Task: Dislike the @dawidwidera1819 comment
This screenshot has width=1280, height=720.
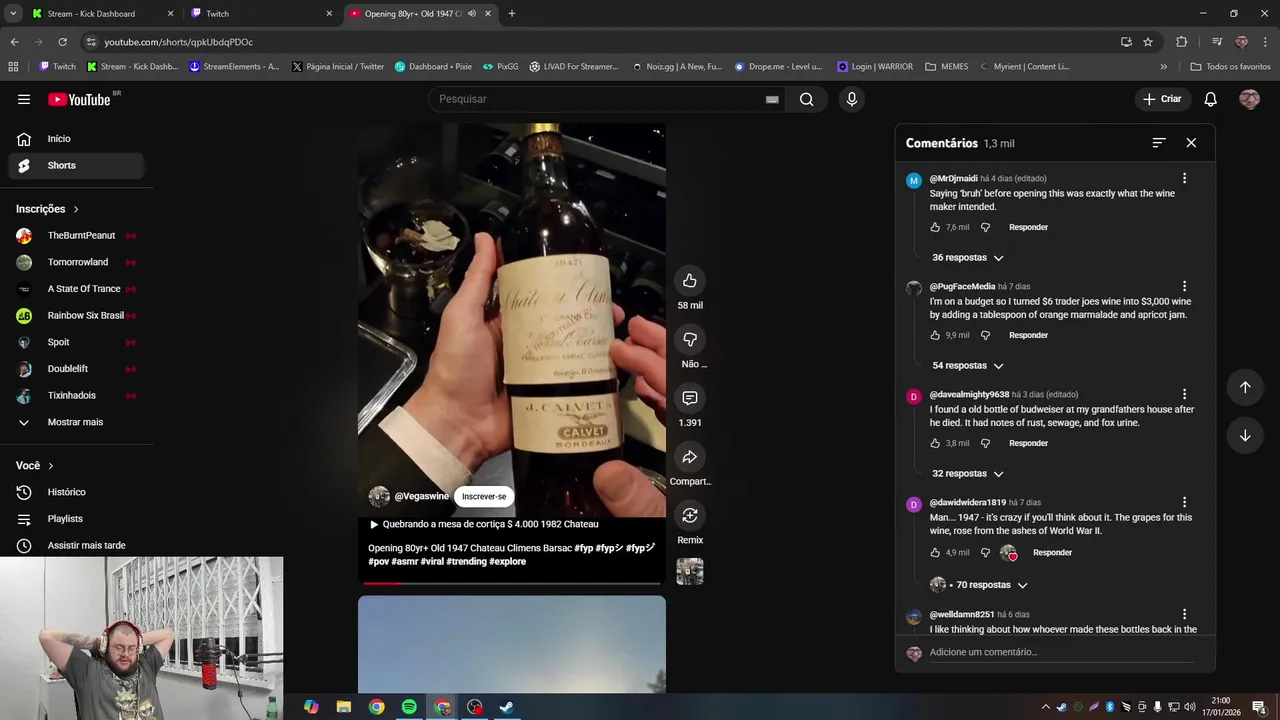Action: (985, 552)
